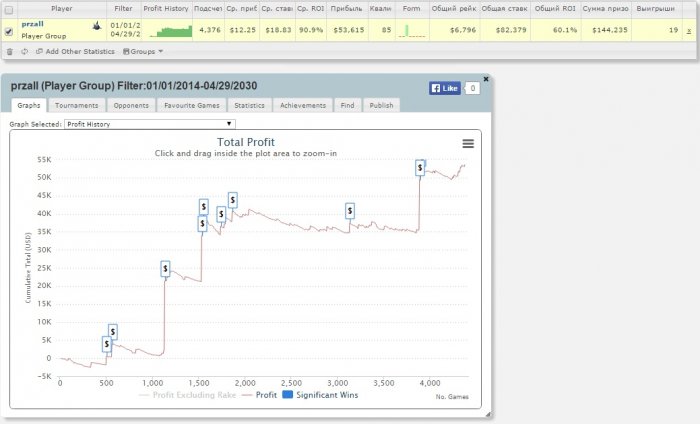Sort by the Profit History column header
The width and height of the screenshot is (700, 424).
[166, 8]
